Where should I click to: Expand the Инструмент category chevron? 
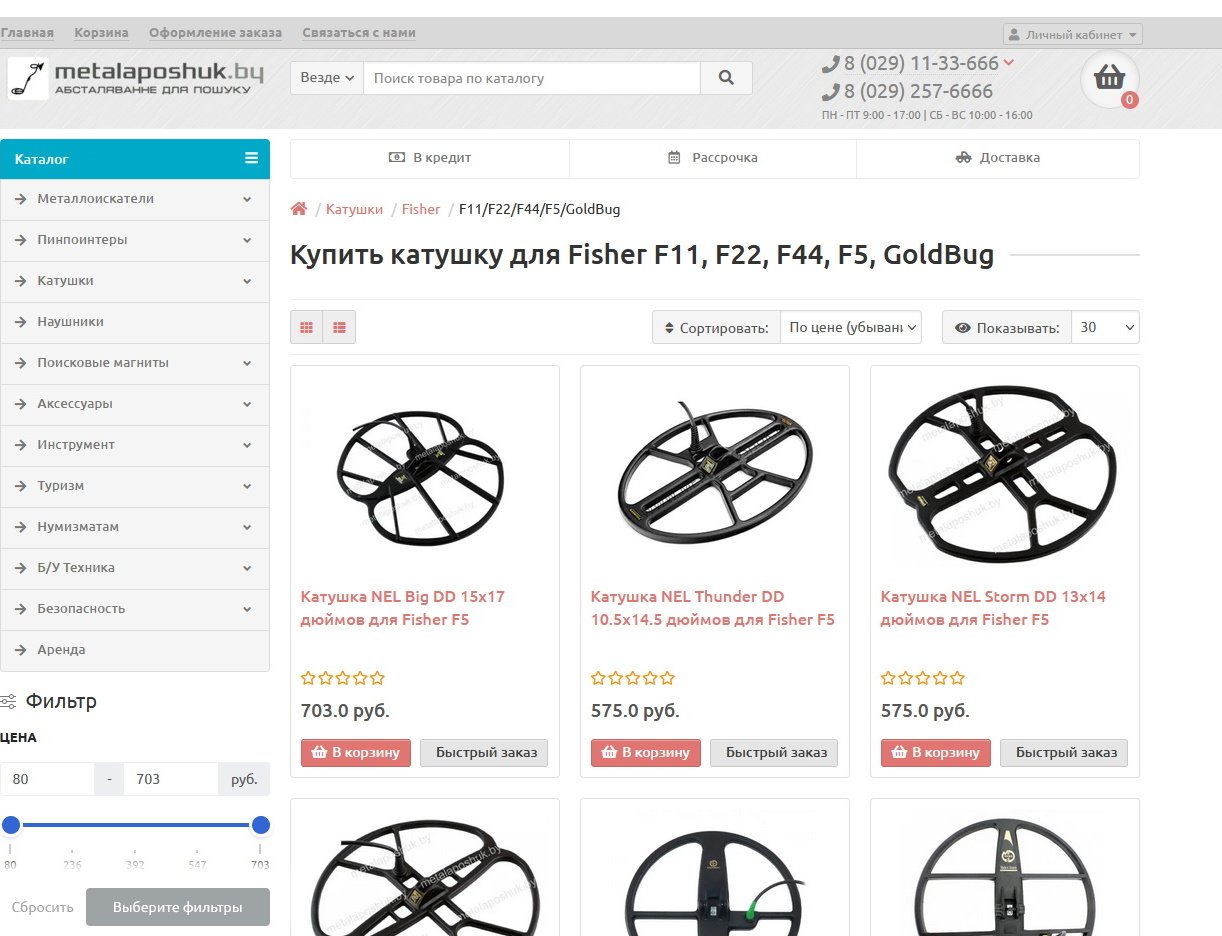click(247, 445)
